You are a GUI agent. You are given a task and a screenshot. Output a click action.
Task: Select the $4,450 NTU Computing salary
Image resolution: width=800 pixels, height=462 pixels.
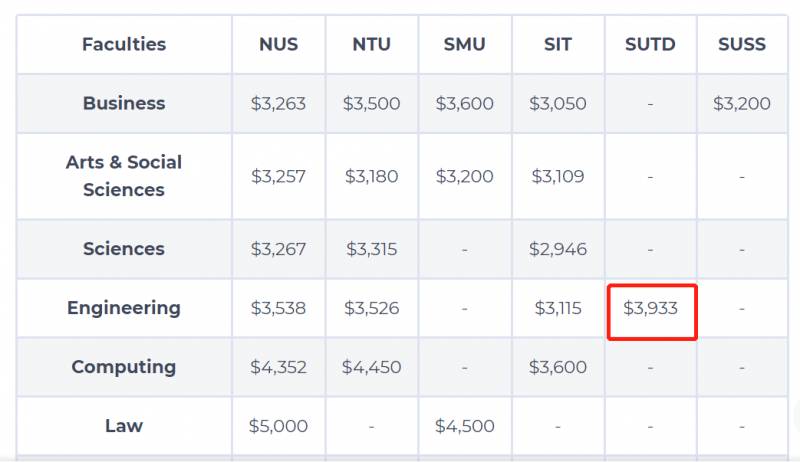[371, 367]
